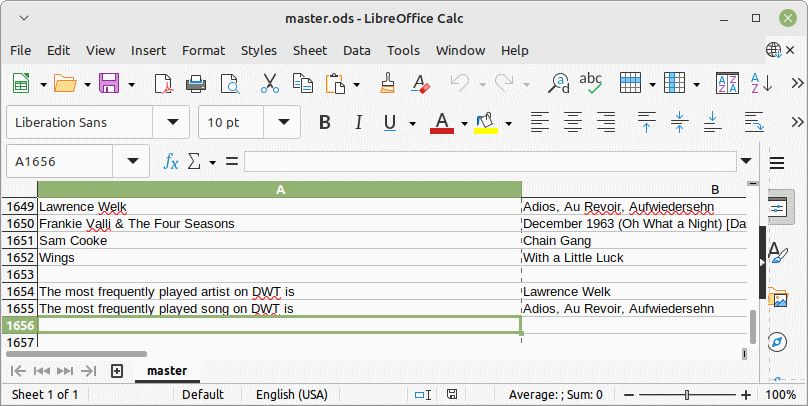
Task: Align cell content to top
Action: click(647, 123)
